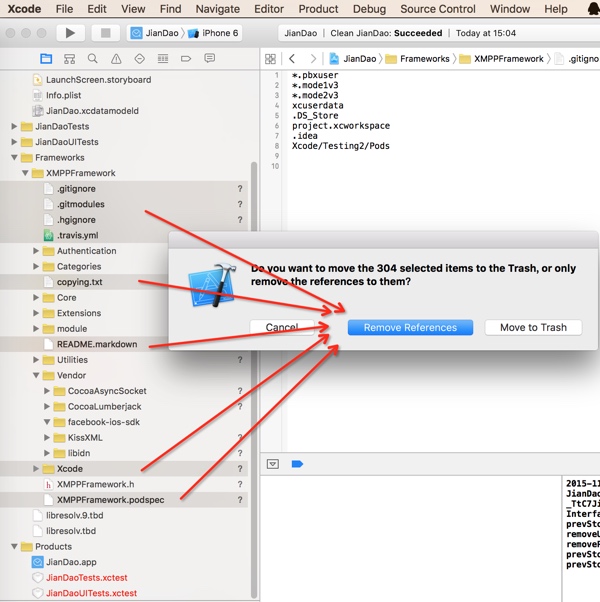Click the LaunchScreen.storyboard file icon
The image size is (600, 602).
click(38, 80)
